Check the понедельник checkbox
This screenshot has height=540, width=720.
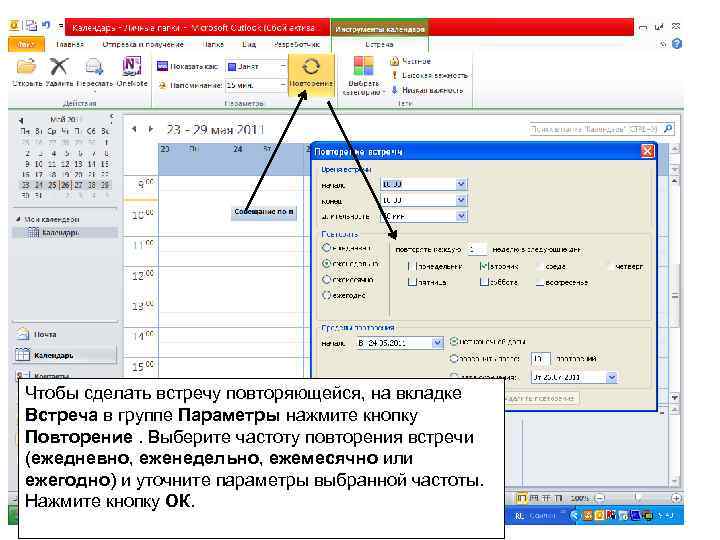(411, 266)
